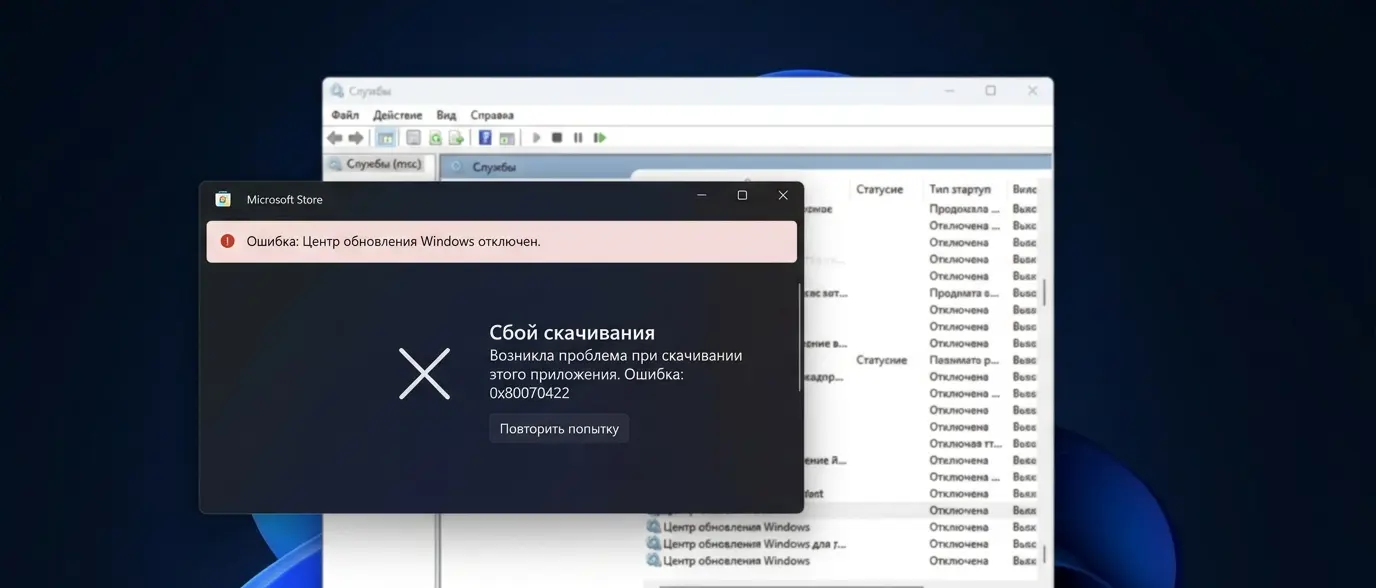The height and width of the screenshot is (588, 1376).
Task: Maximize the Microsoft Store window
Action: (742, 196)
